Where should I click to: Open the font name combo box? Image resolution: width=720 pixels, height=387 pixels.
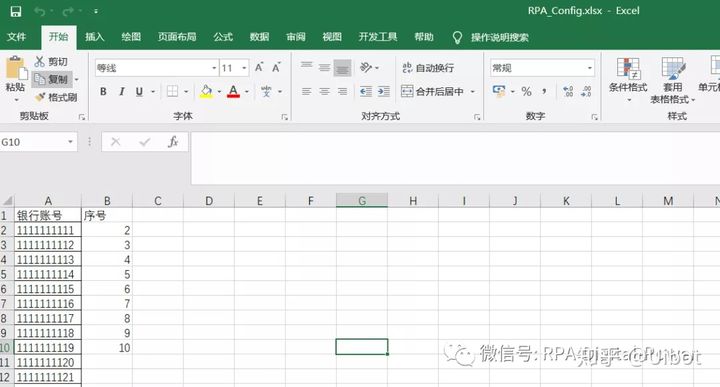coord(156,68)
